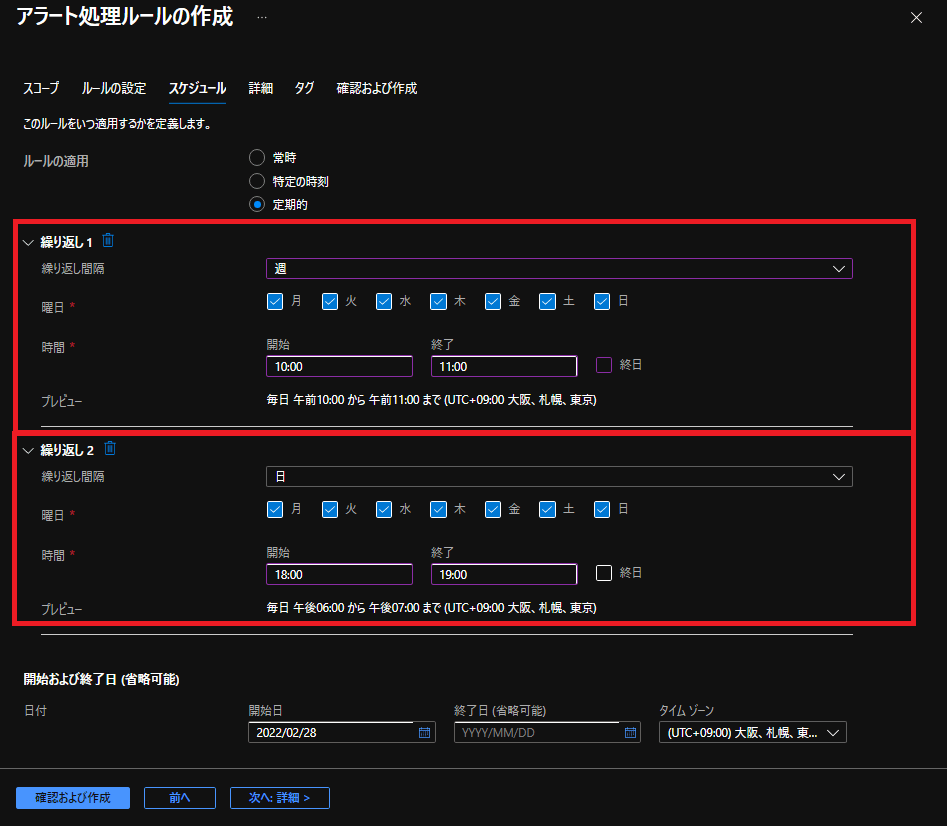Click the 18:00 start time field
This screenshot has width=947, height=826.
[339, 575]
